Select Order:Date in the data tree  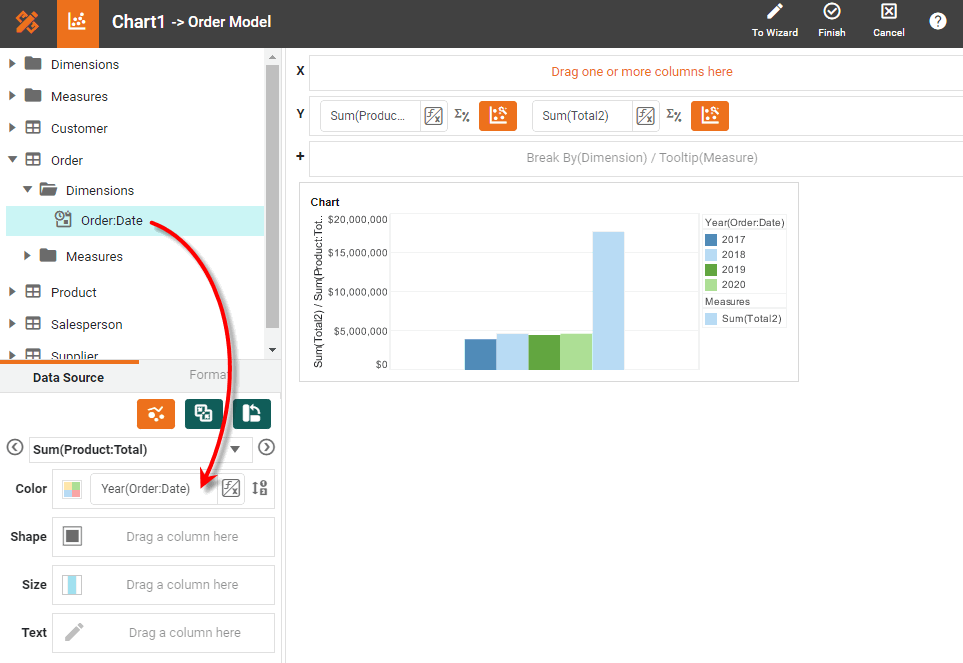(111, 220)
